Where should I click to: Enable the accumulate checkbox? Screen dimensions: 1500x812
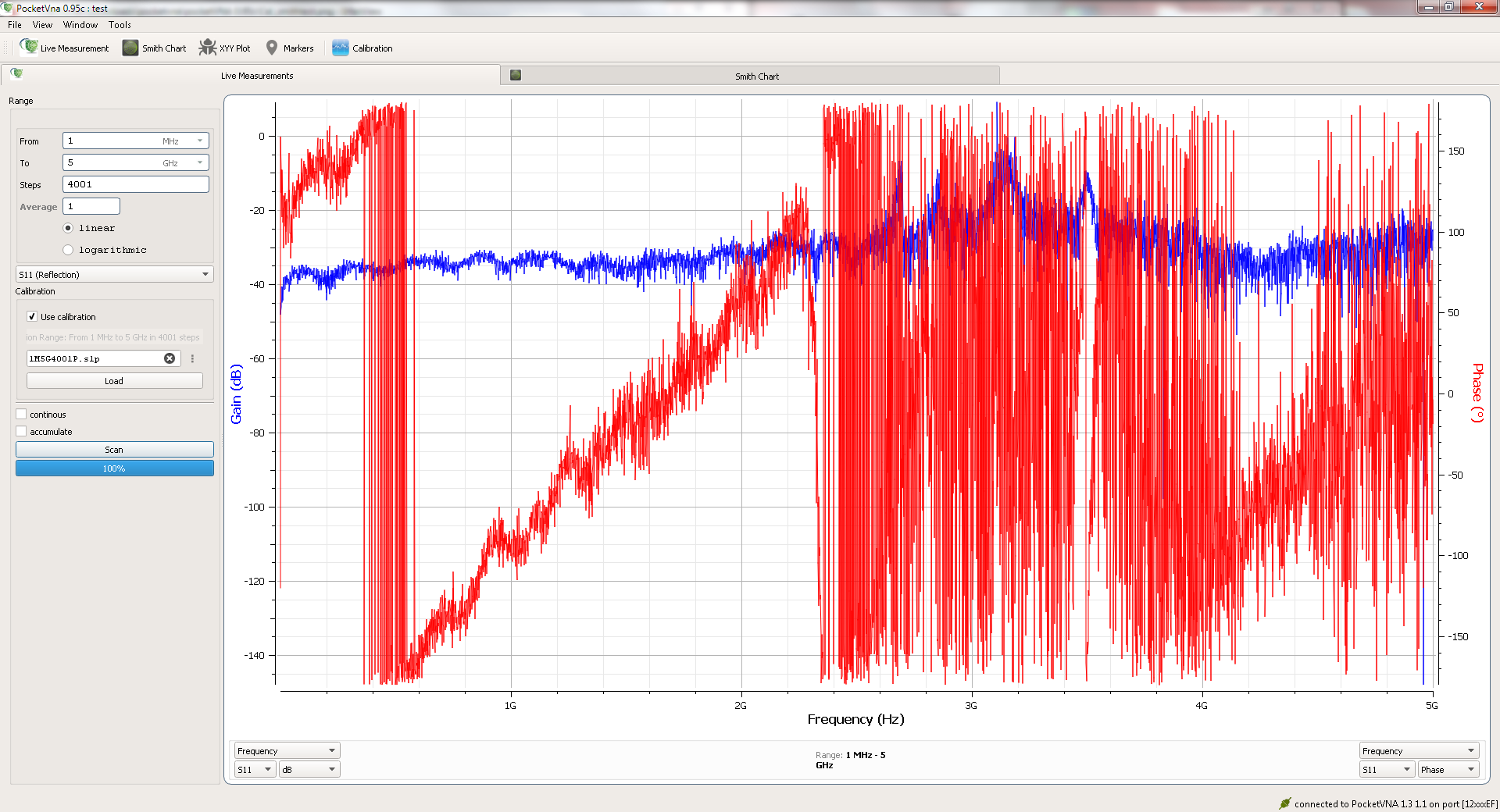tap(21, 431)
